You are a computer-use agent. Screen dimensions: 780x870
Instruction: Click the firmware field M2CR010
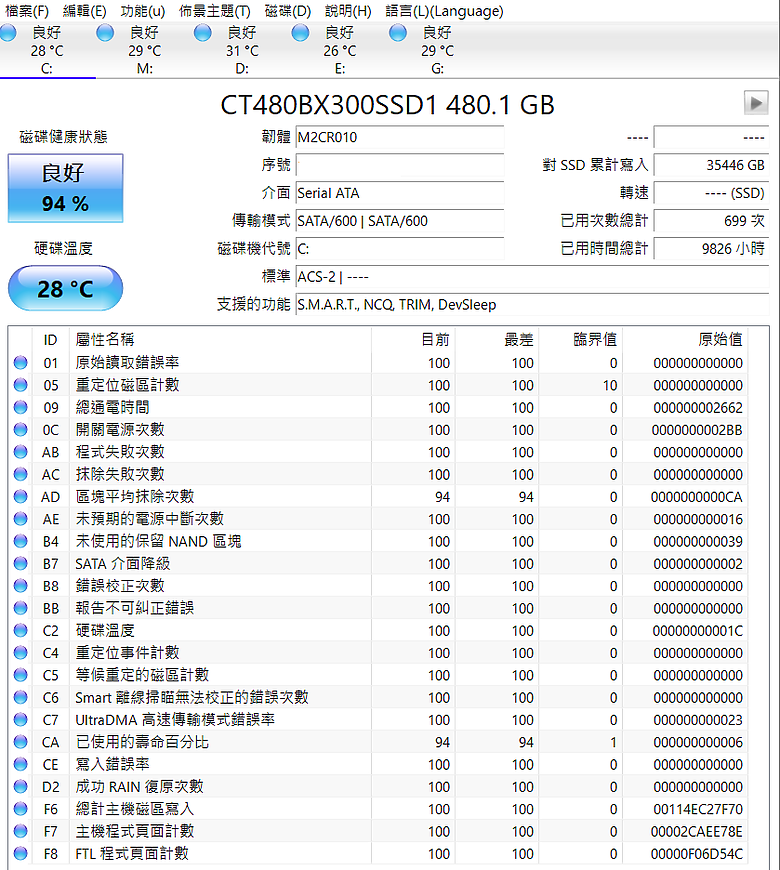tap(400, 137)
